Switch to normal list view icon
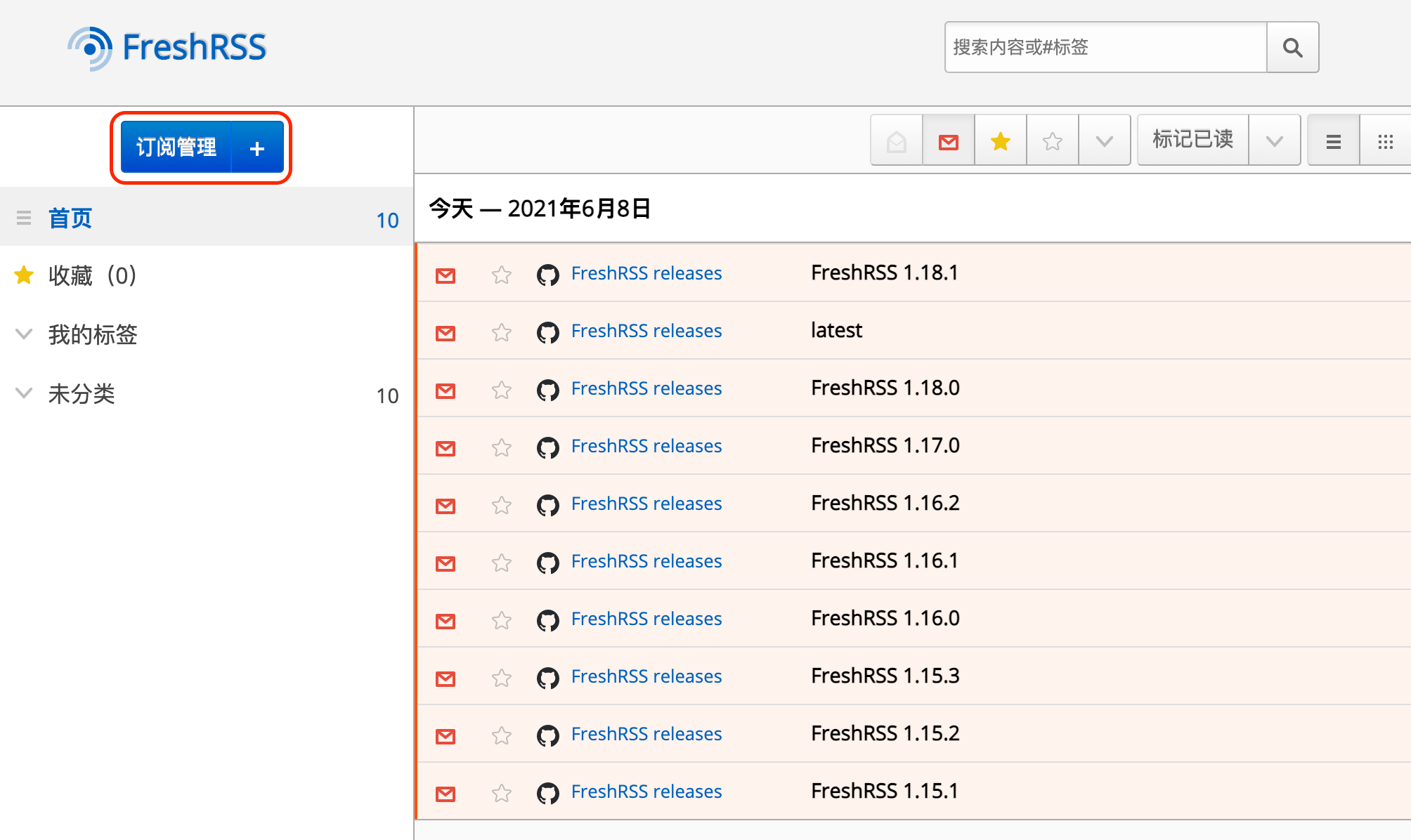 point(1334,141)
